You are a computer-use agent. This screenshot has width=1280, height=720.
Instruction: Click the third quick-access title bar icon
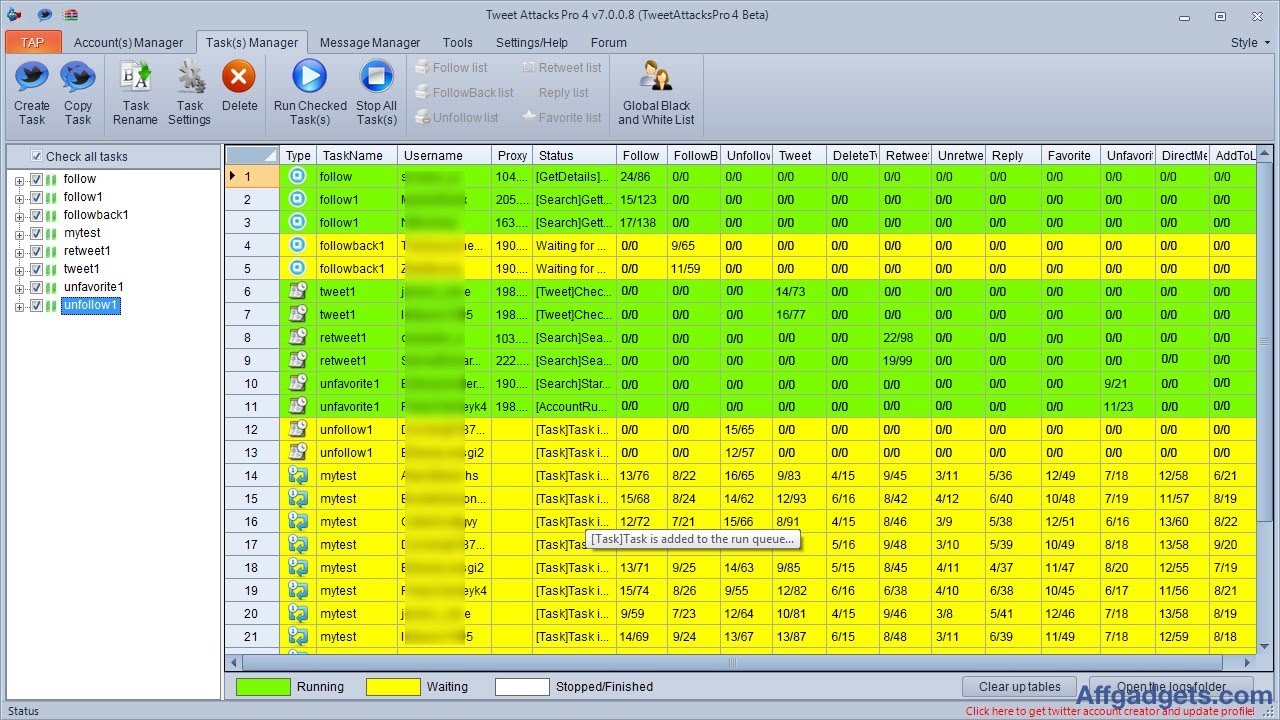point(71,15)
